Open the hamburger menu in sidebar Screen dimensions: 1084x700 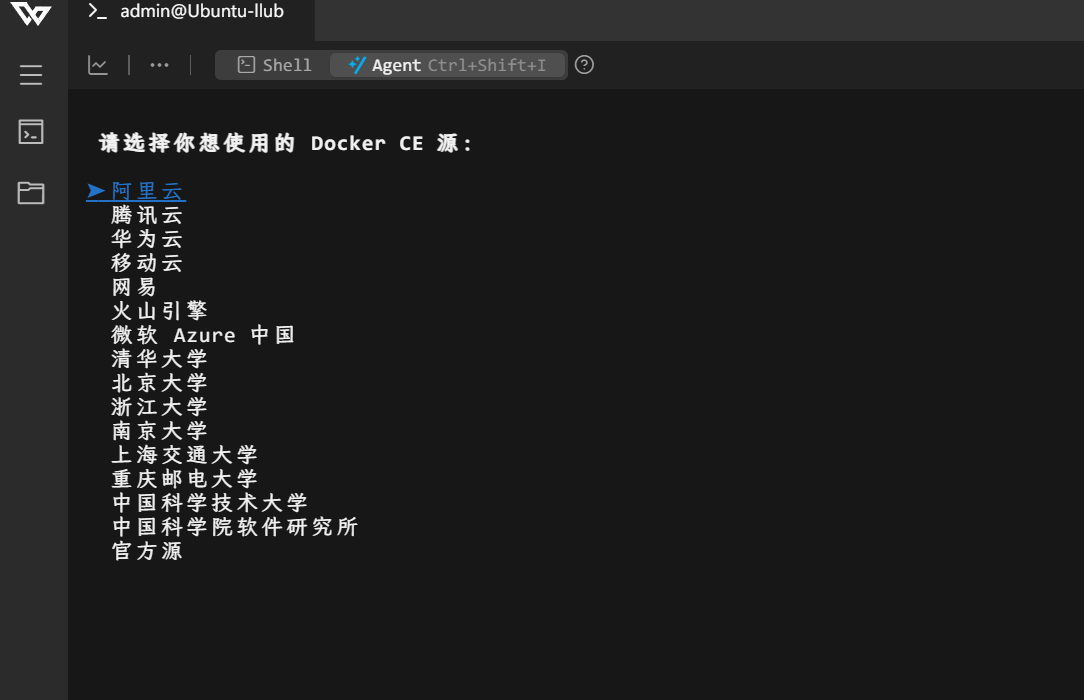[x=31, y=75]
